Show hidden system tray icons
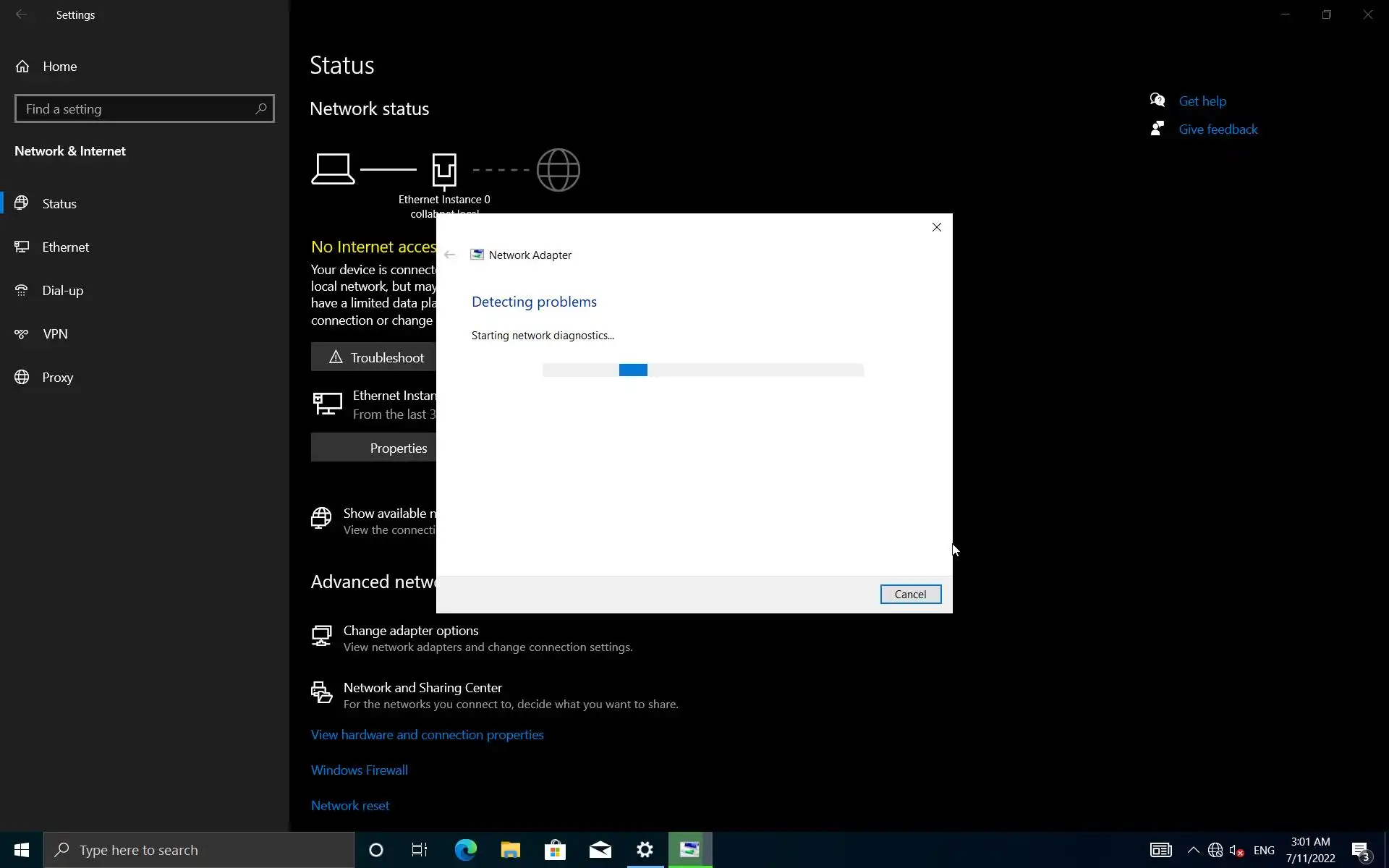This screenshot has width=1389, height=868. tap(1193, 851)
